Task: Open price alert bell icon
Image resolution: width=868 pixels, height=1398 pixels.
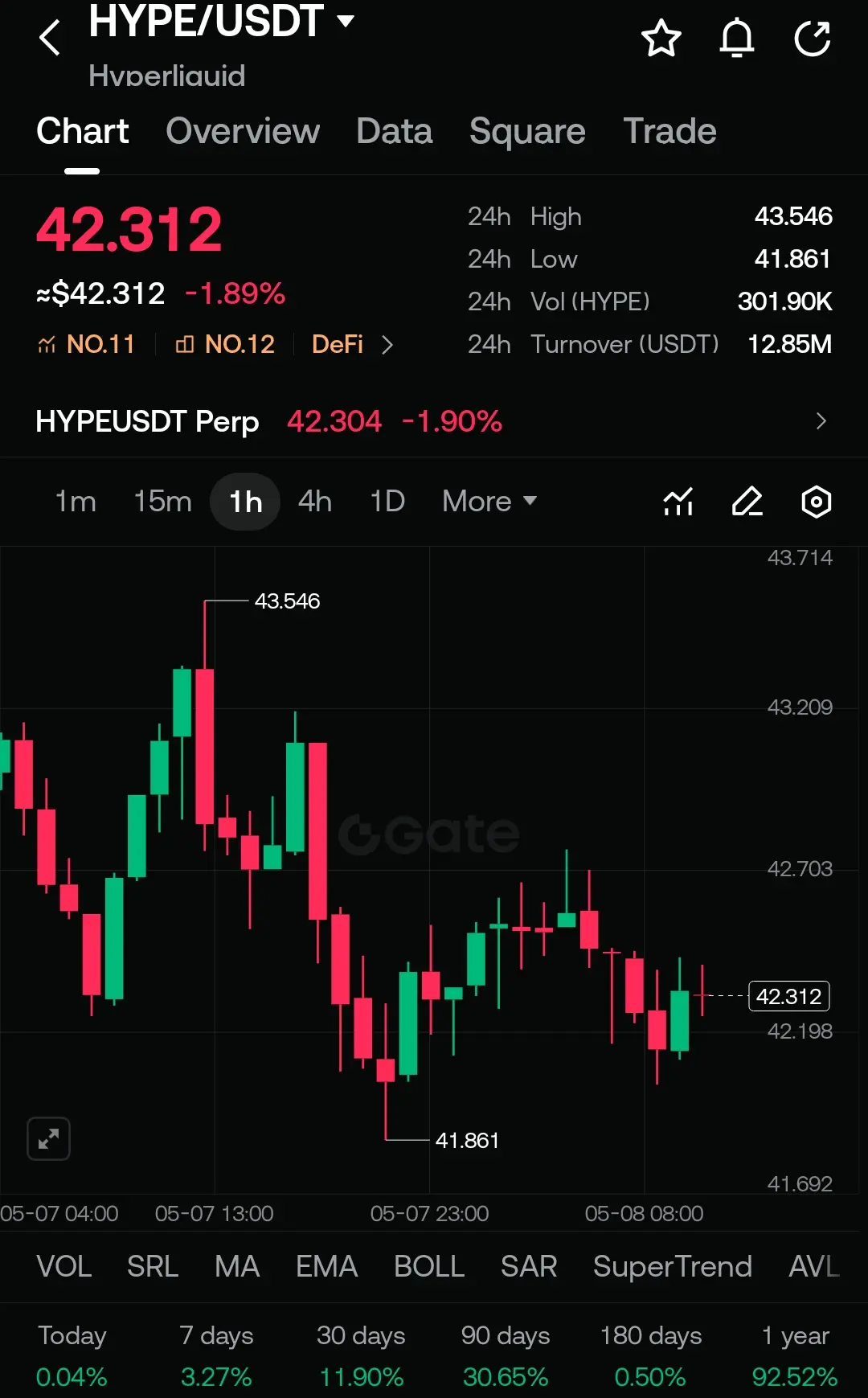Action: [737, 39]
